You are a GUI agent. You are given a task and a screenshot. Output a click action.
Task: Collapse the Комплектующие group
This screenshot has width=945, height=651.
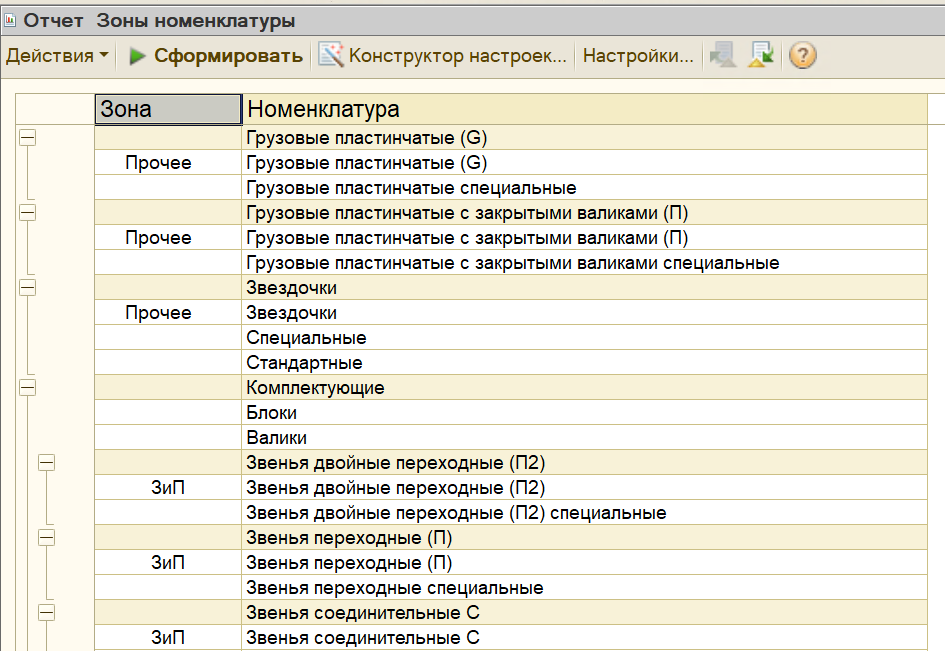[27, 388]
